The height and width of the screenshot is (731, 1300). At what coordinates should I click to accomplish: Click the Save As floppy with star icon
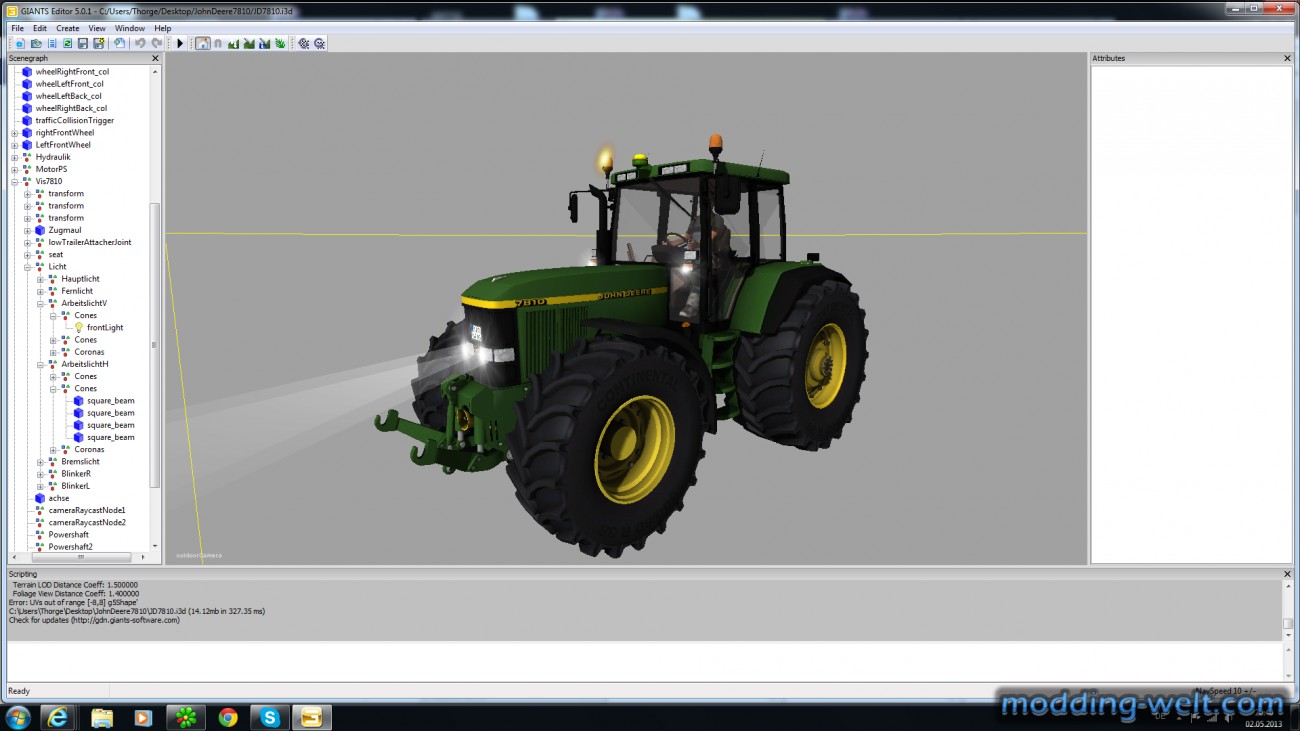(x=99, y=43)
